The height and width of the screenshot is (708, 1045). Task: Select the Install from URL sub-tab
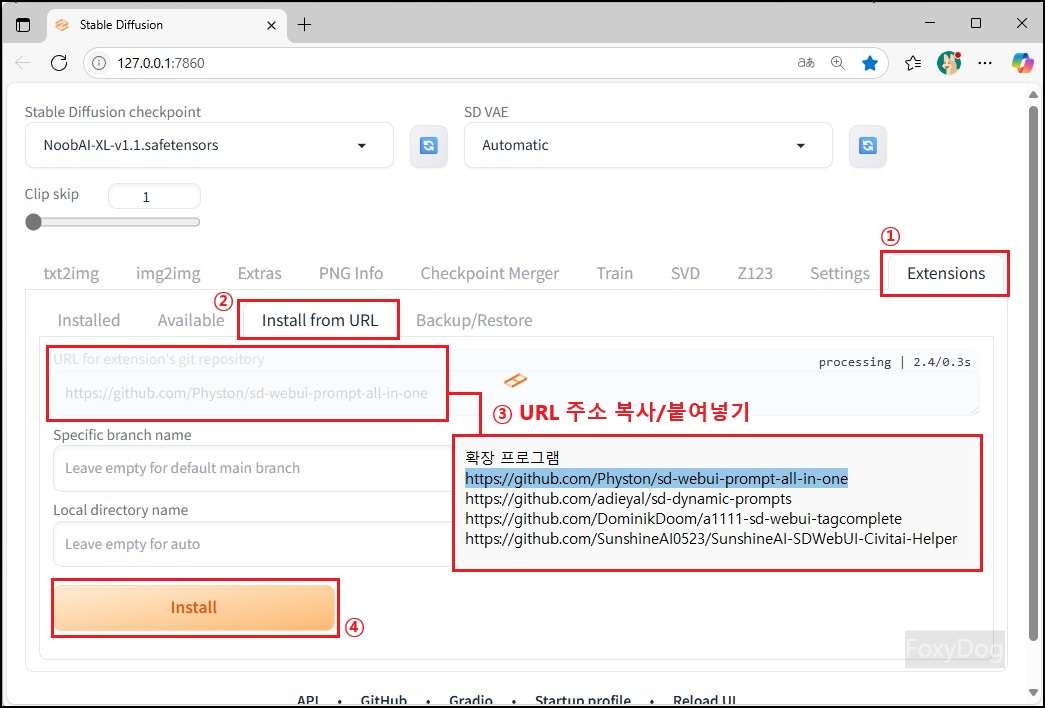click(x=320, y=320)
